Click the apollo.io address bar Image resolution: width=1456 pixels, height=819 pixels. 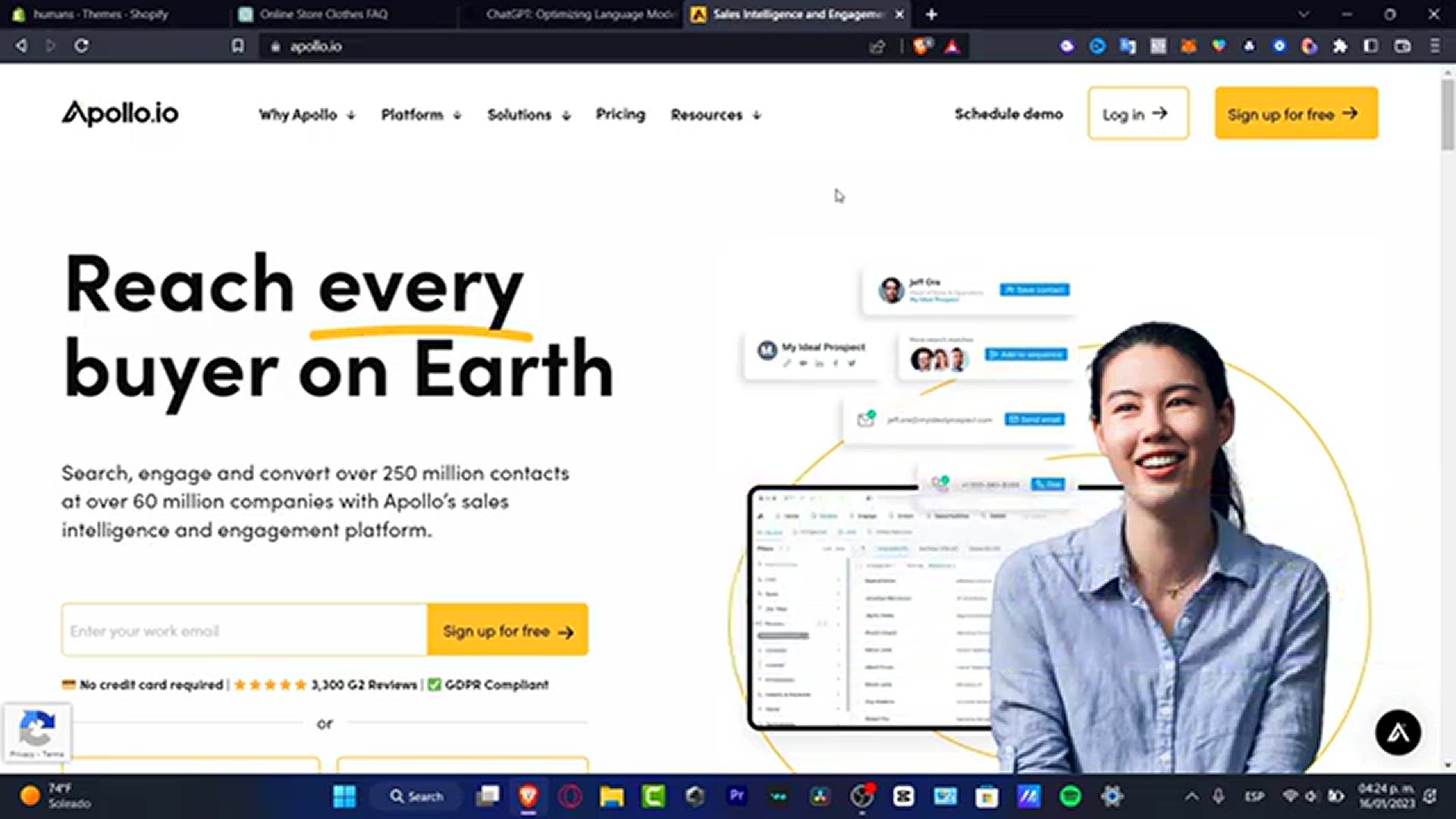(x=561, y=46)
